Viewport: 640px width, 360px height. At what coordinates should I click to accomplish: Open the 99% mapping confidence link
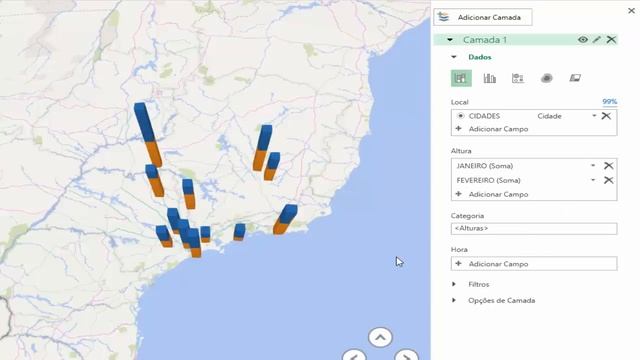[609, 102]
